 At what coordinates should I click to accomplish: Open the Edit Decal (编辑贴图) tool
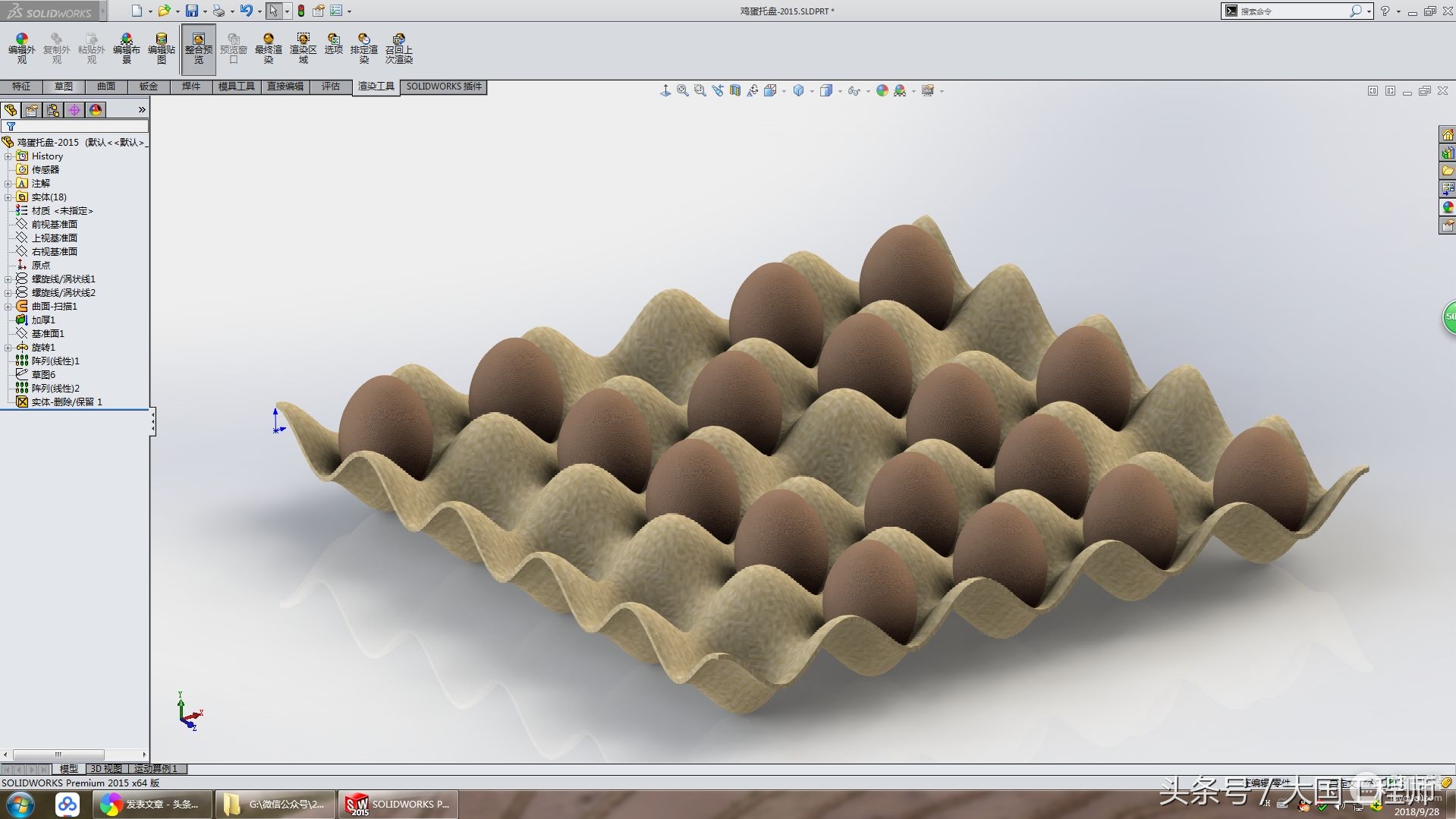(x=162, y=49)
